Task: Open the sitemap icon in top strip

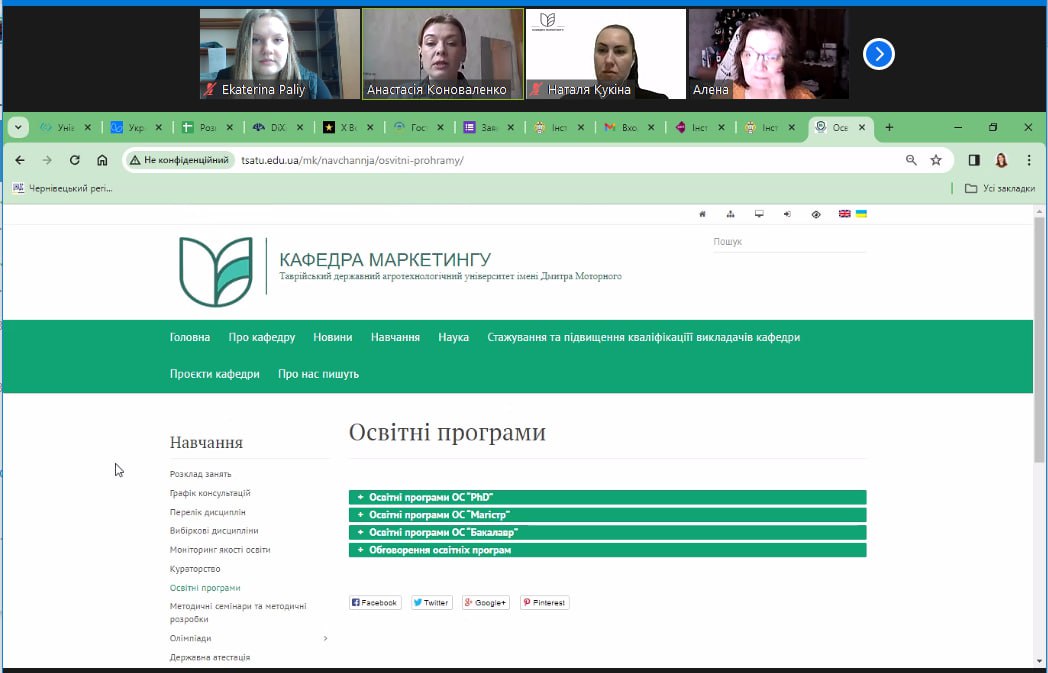Action: pos(730,214)
